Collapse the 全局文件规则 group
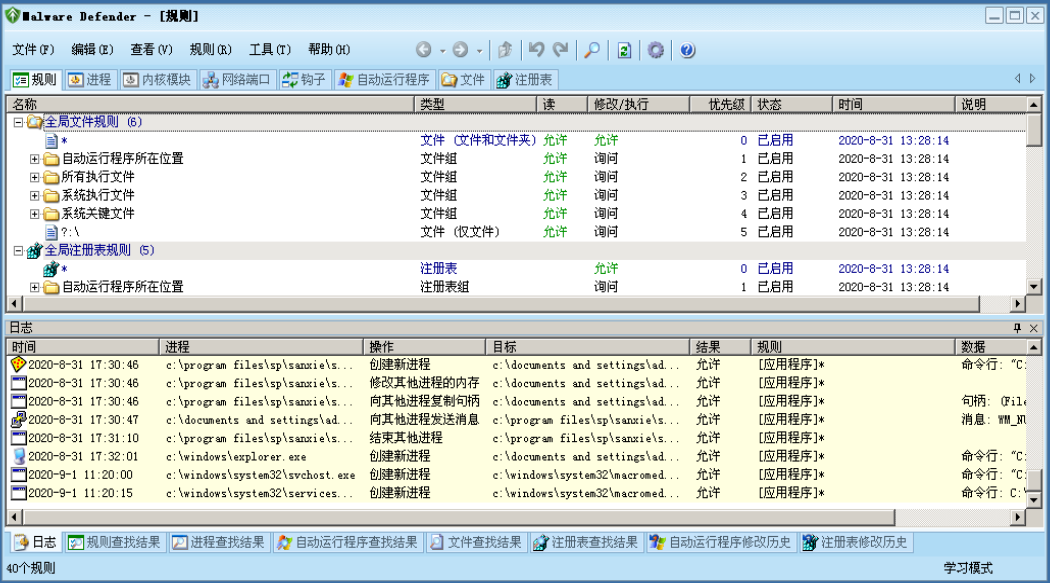 point(18,122)
